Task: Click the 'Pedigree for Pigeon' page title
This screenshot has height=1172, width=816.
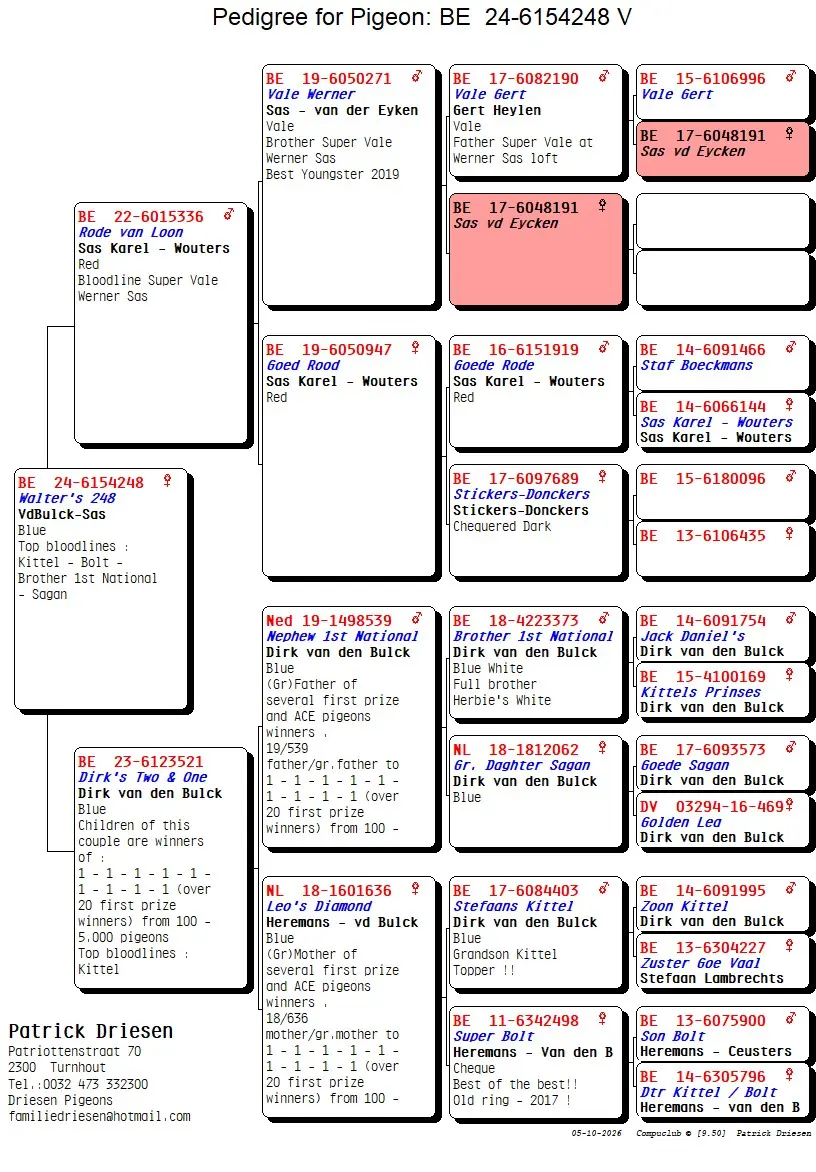Action: 422,16
